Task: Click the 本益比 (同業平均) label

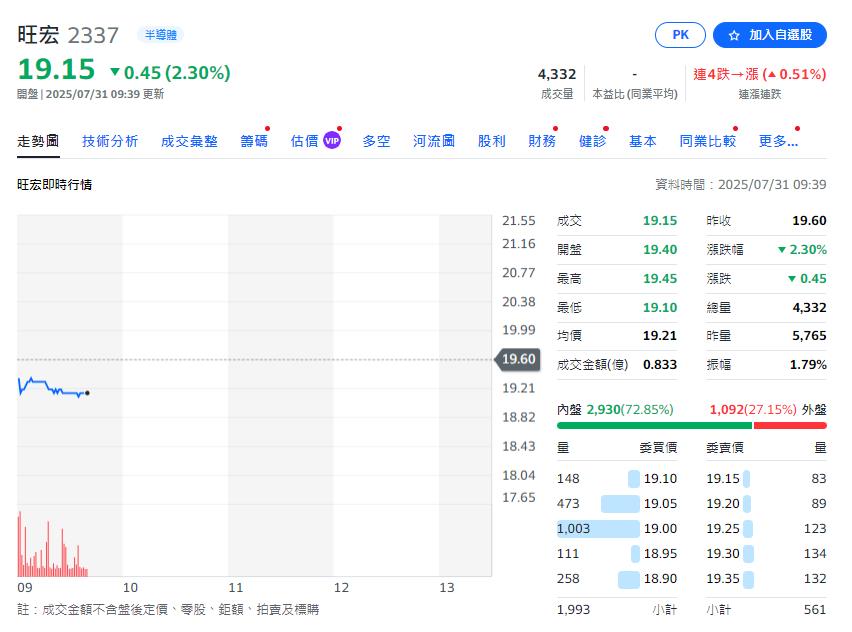Action: pyautogui.click(x=635, y=94)
